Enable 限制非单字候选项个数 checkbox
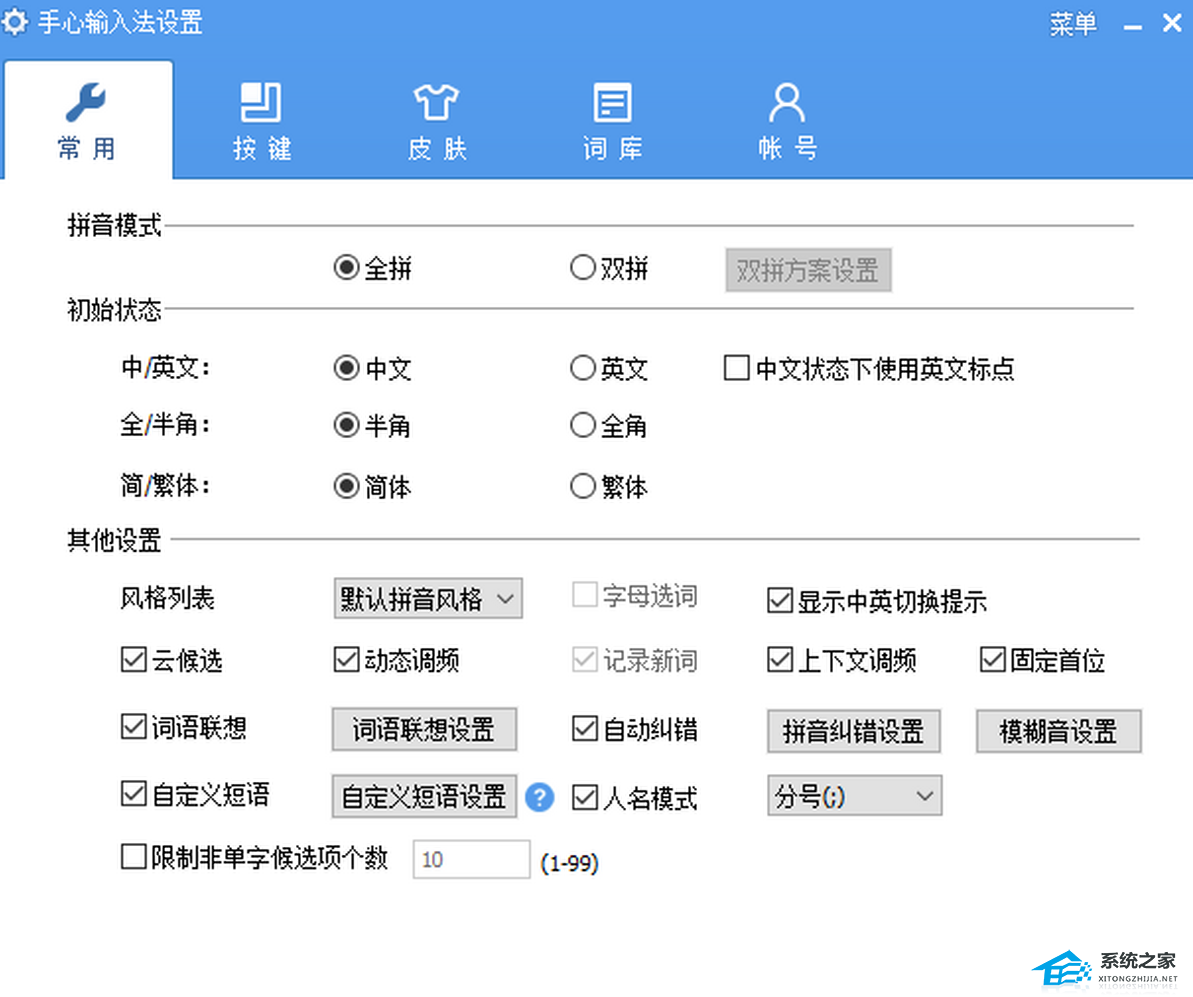 [134, 856]
